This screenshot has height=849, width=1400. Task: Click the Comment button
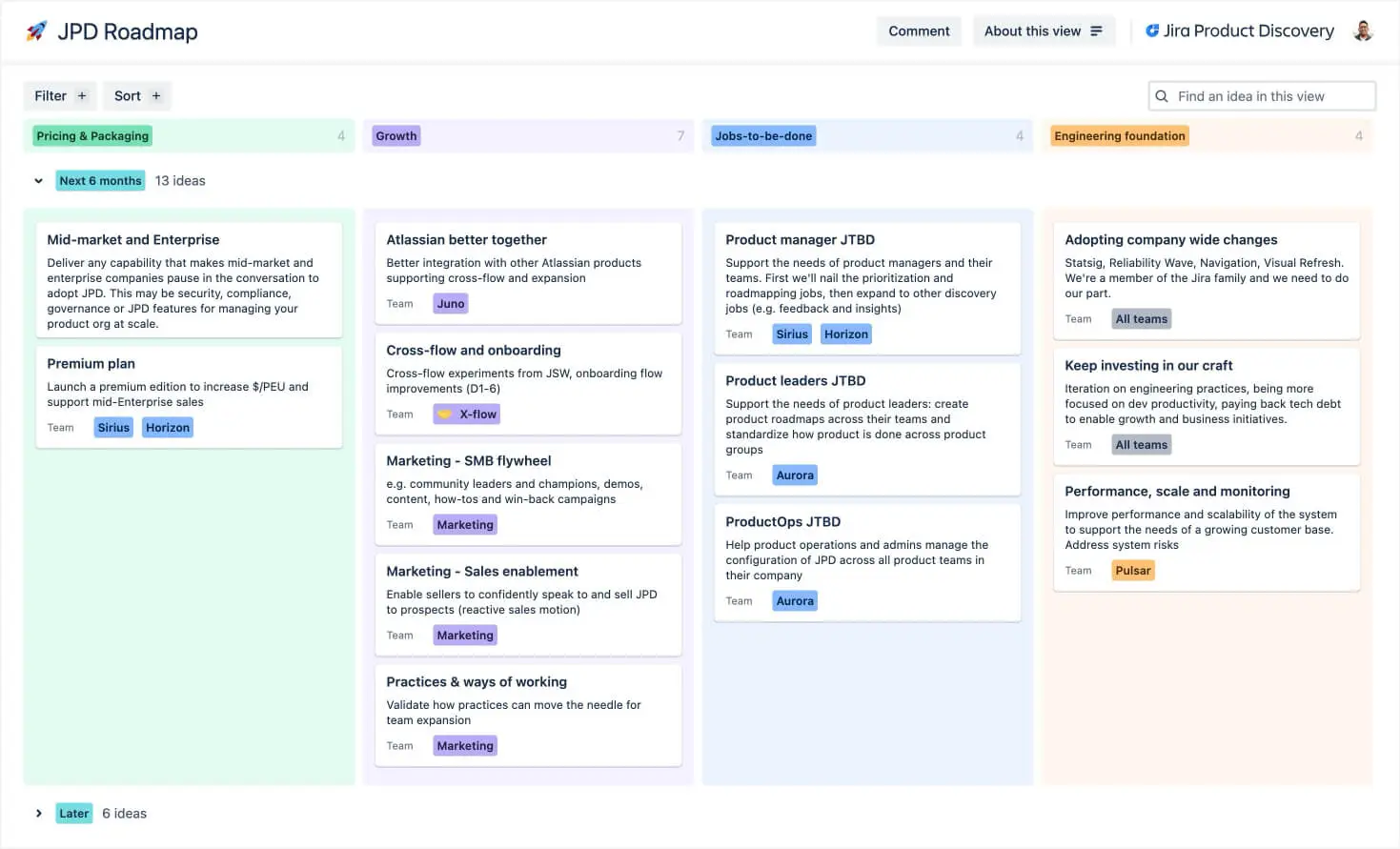919,31
